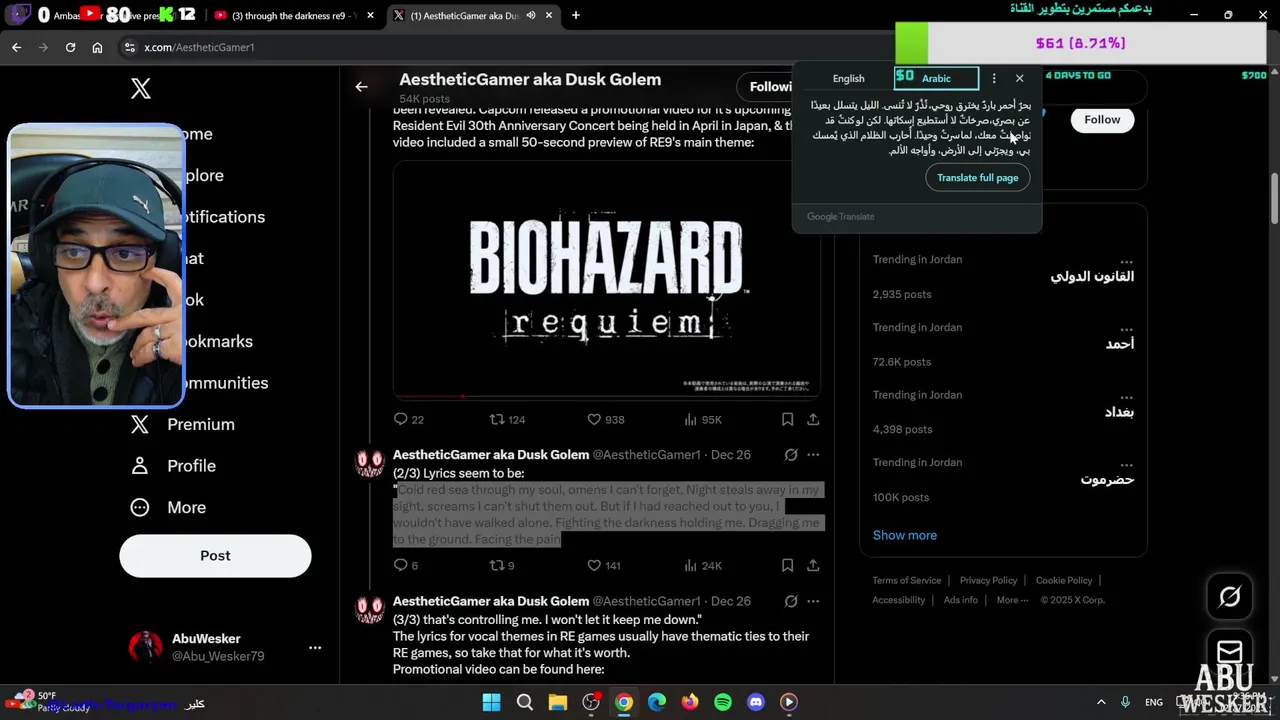Image resolution: width=1280 pixels, height=720 pixels.
Task: Open the Privacy Policy link
Action: click(x=988, y=580)
